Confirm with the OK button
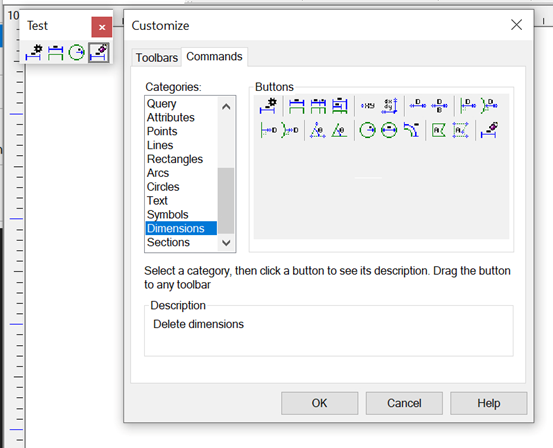 click(x=320, y=403)
